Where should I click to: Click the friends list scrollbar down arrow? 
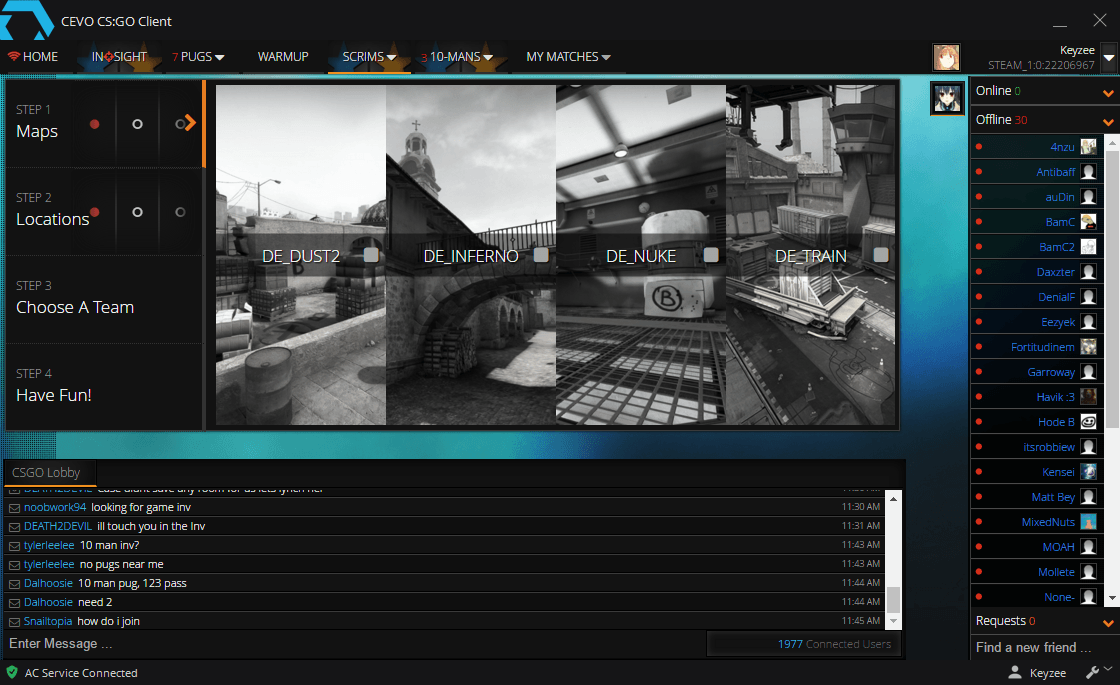1111,599
